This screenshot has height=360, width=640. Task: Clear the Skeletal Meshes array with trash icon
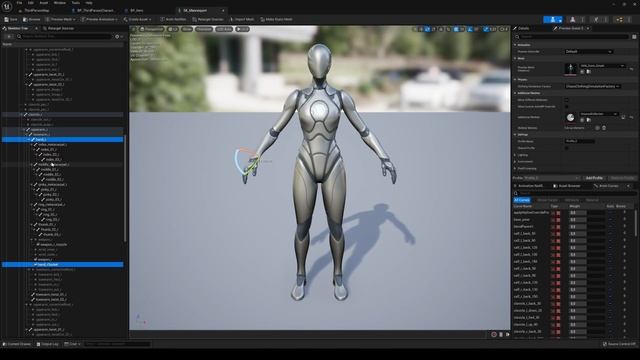pos(604,128)
